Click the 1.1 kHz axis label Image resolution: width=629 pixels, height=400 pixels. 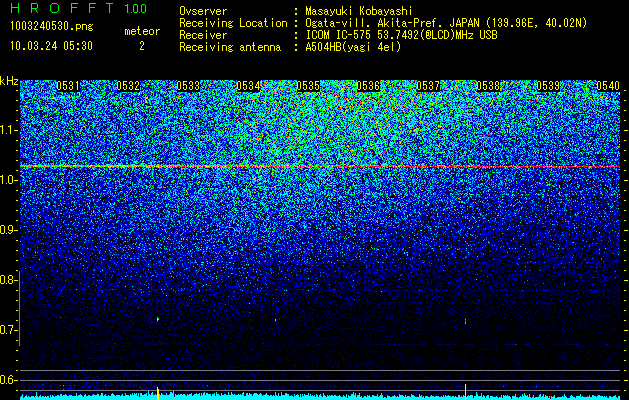click(7, 130)
